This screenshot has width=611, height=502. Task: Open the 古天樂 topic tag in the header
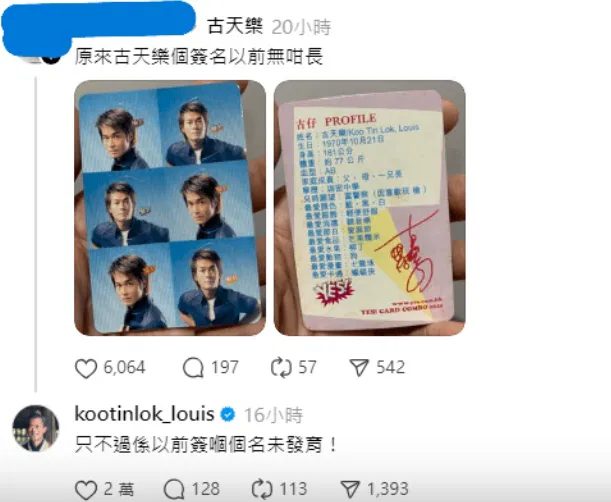click(x=235, y=27)
